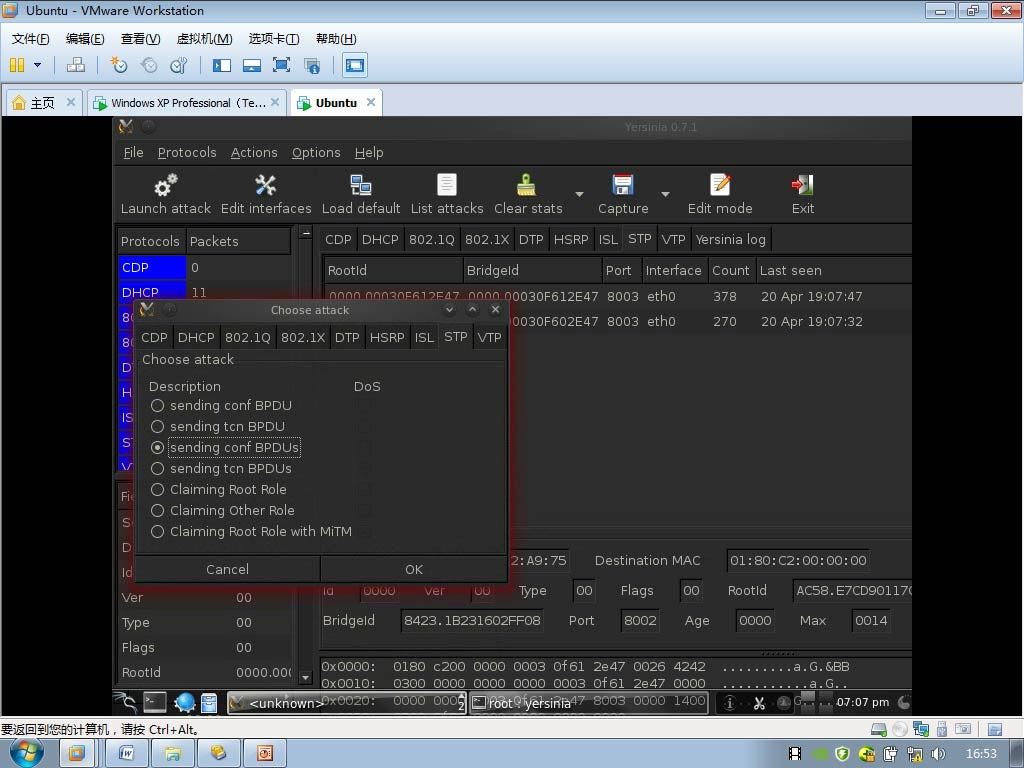The image size is (1024, 768).
Task: Open Yersinia's Protocols menu
Action: pyautogui.click(x=187, y=152)
